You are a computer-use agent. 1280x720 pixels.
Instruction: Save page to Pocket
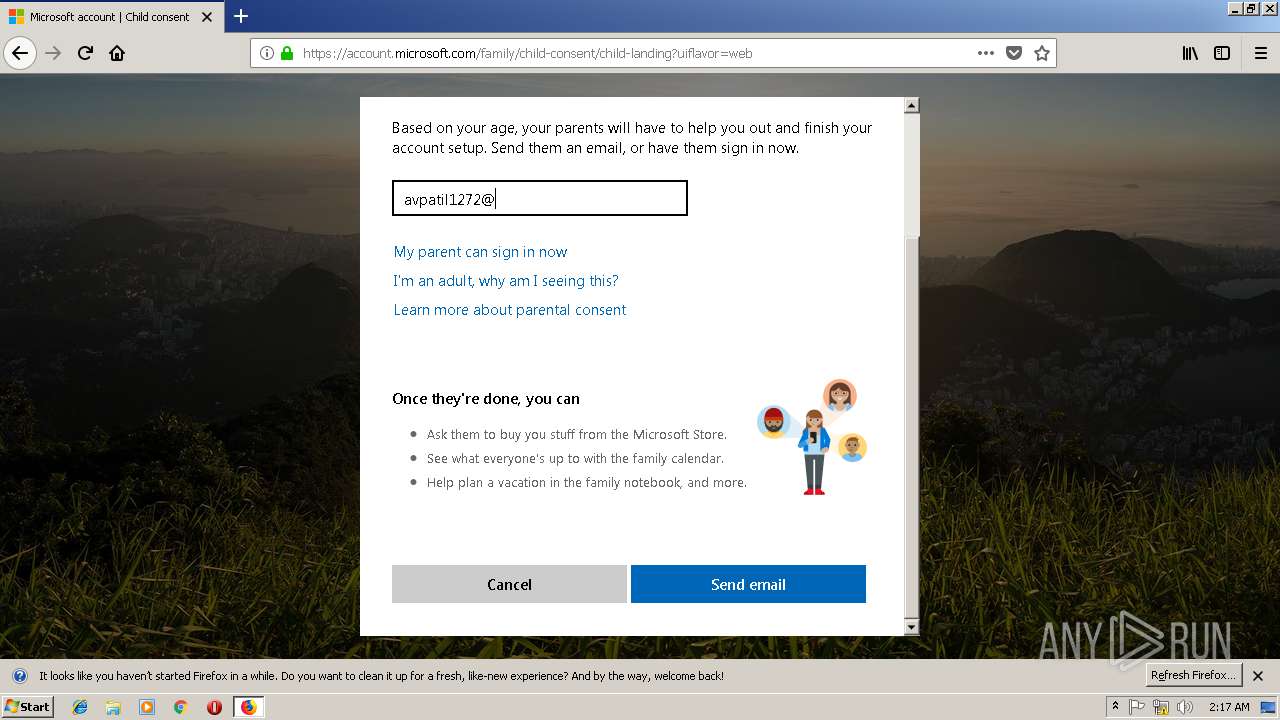click(x=1014, y=53)
